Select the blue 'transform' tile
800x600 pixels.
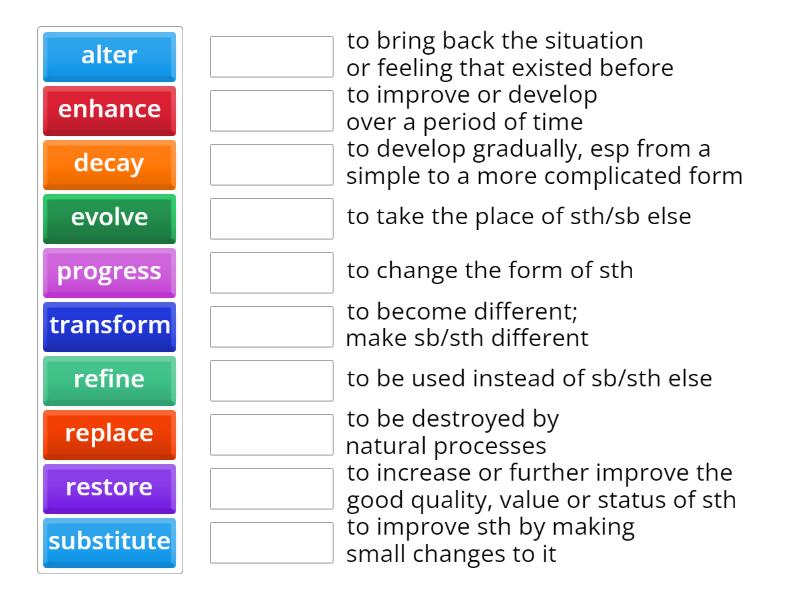[x=110, y=325]
